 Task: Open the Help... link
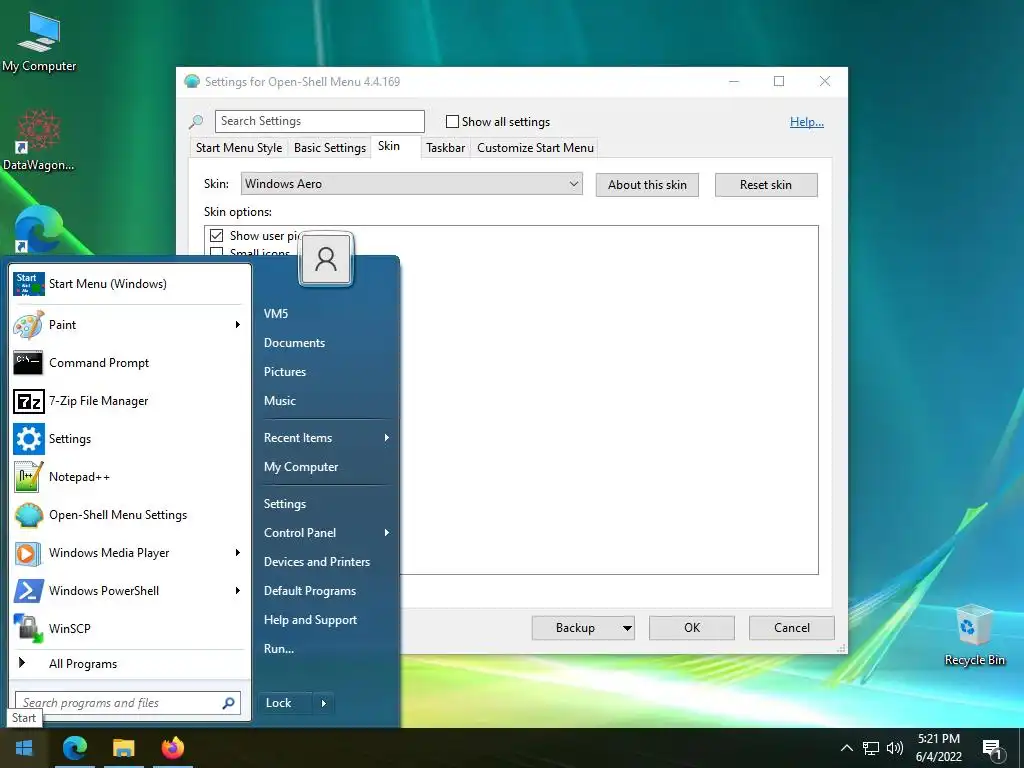tap(807, 121)
